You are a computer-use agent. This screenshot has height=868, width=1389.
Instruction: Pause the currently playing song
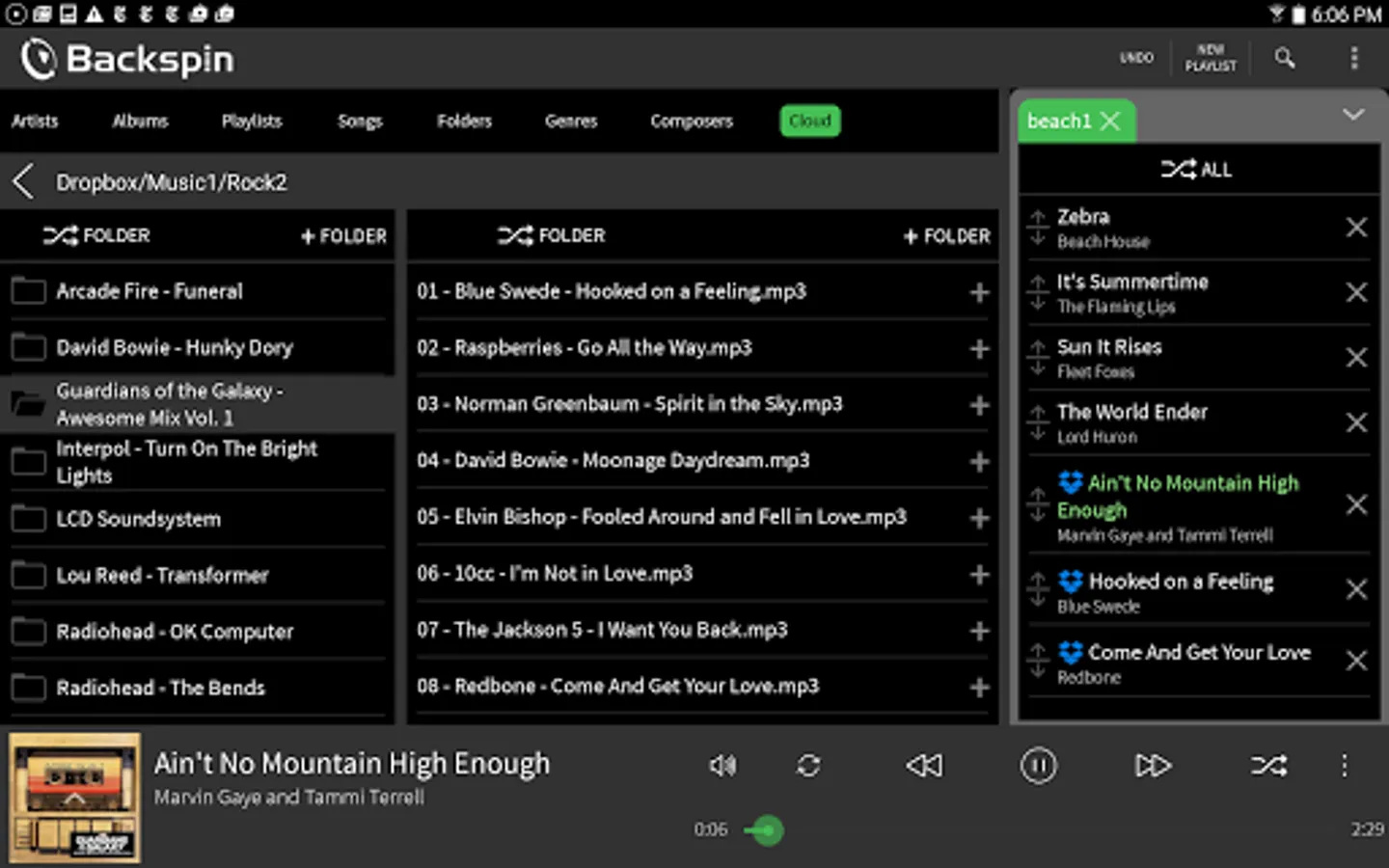[x=1039, y=766]
